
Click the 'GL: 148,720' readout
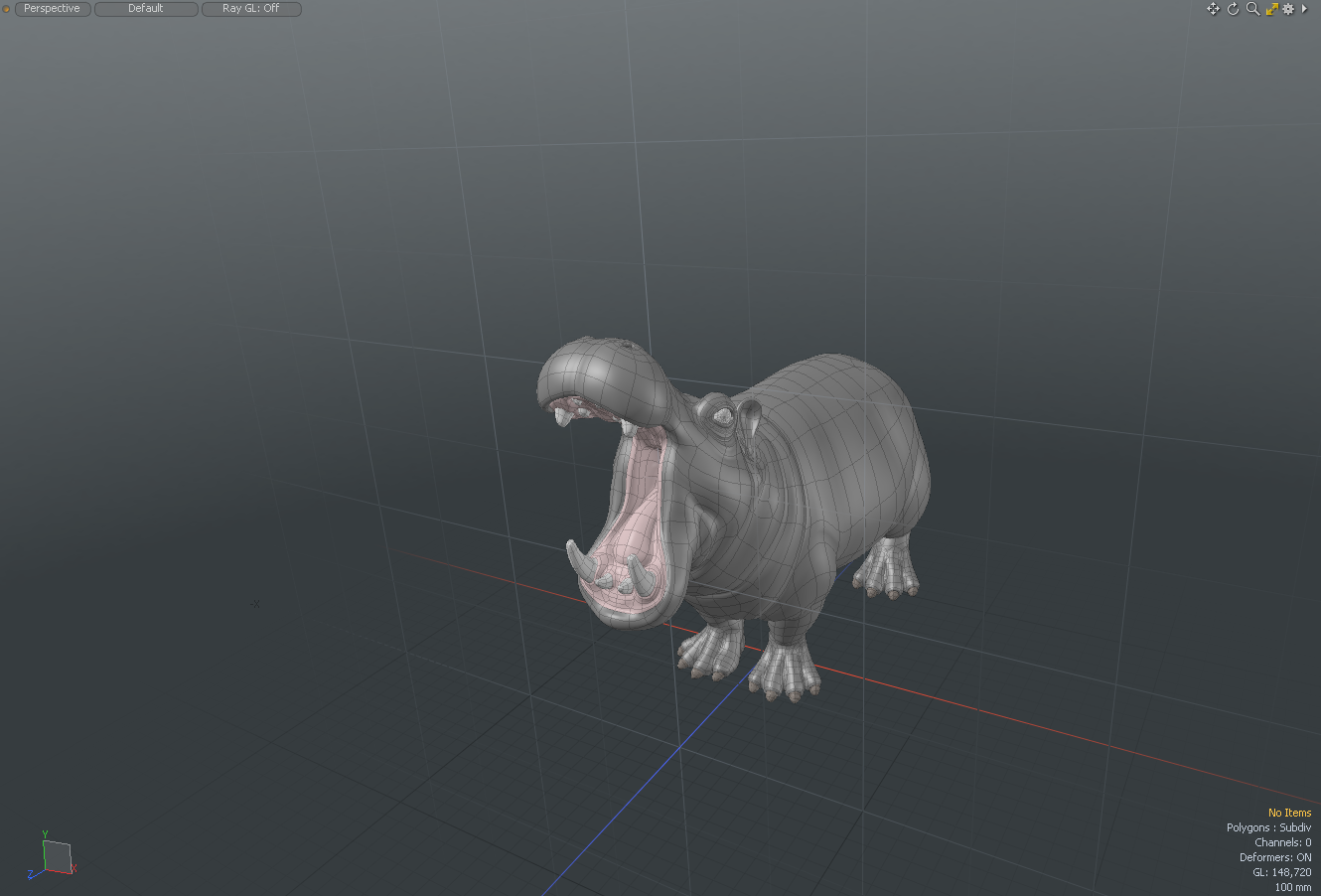point(1281,872)
